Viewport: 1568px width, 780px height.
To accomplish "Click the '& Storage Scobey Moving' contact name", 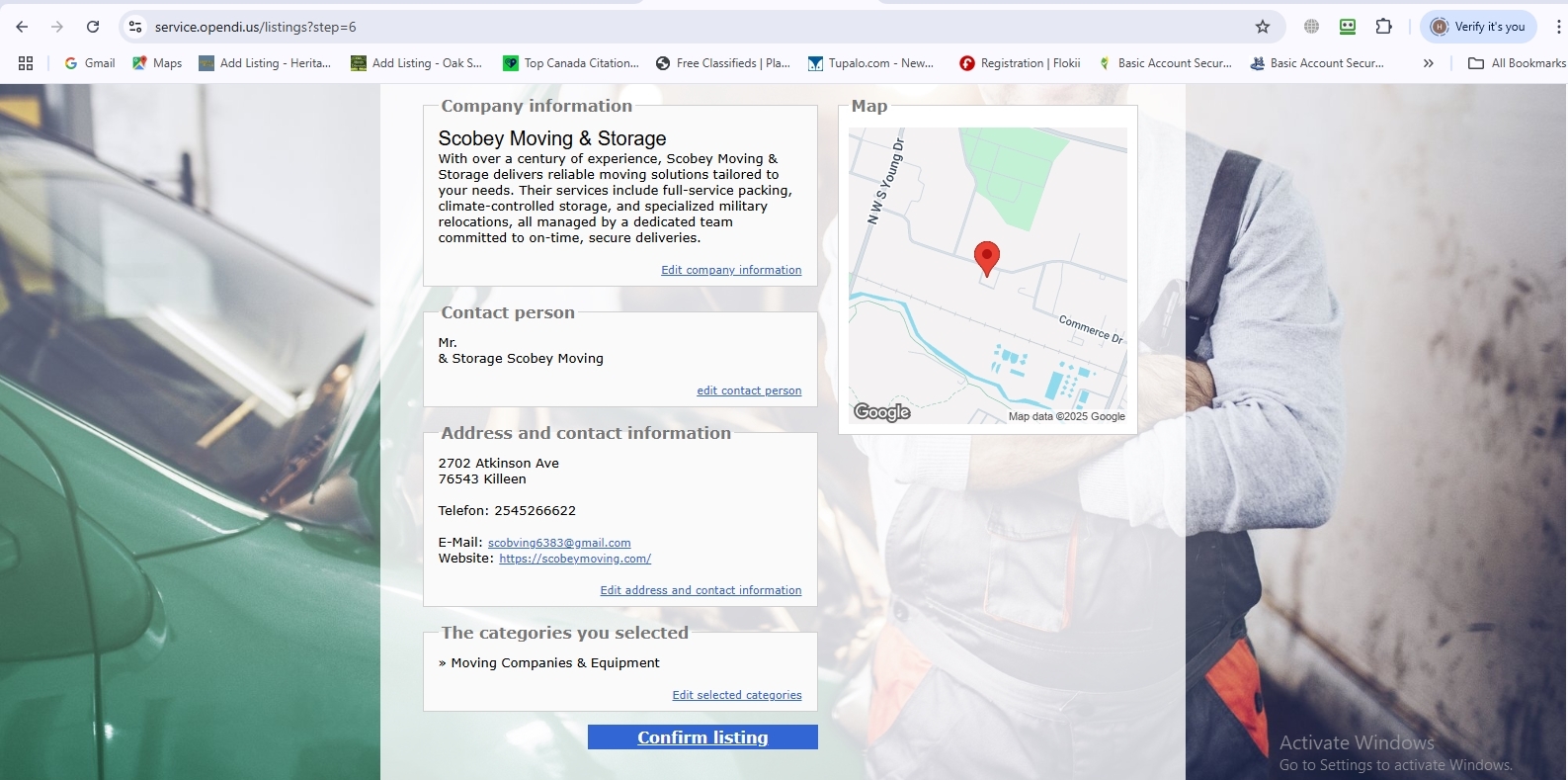I will tap(521, 358).
